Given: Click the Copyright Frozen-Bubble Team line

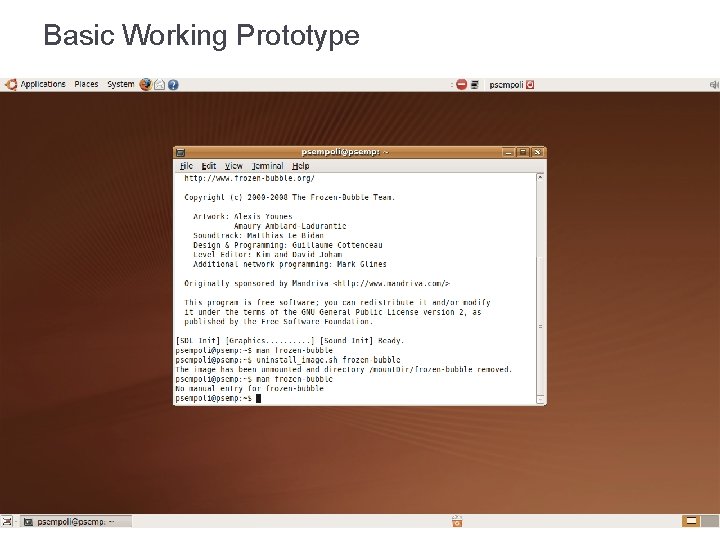Looking at the screenshot, I should tap(289, 197).
